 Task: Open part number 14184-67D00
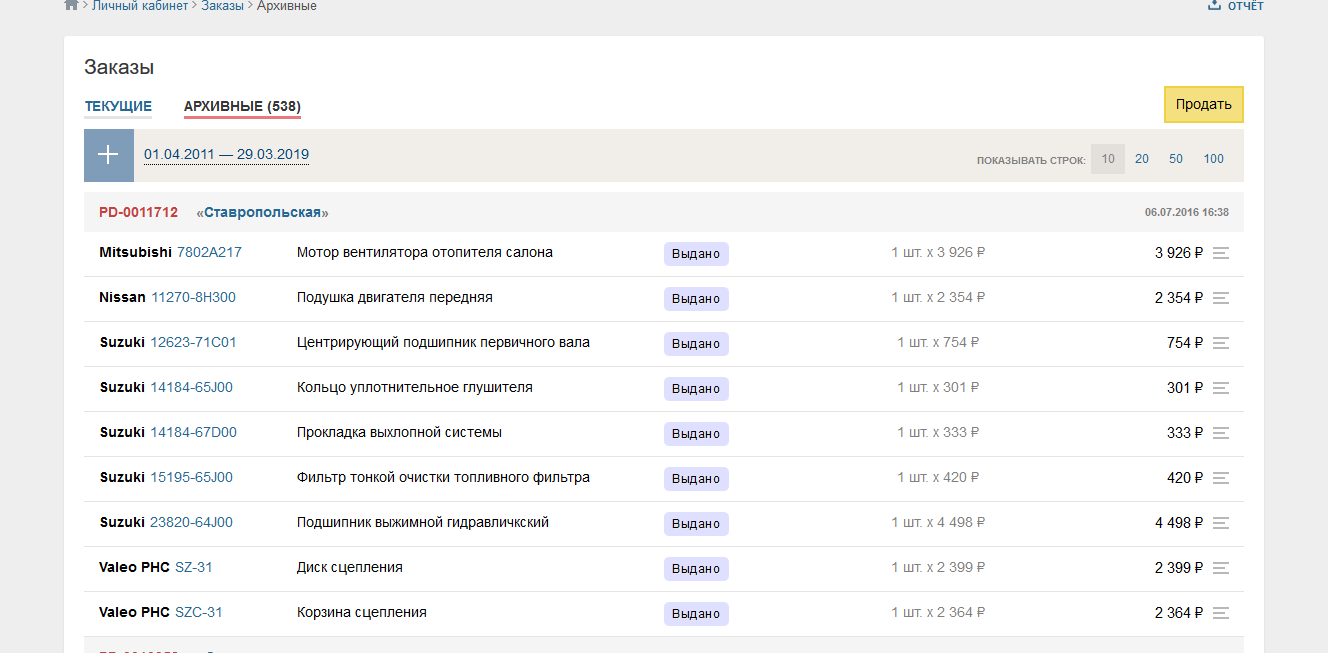pyautogui.click(x=193, y=432)
